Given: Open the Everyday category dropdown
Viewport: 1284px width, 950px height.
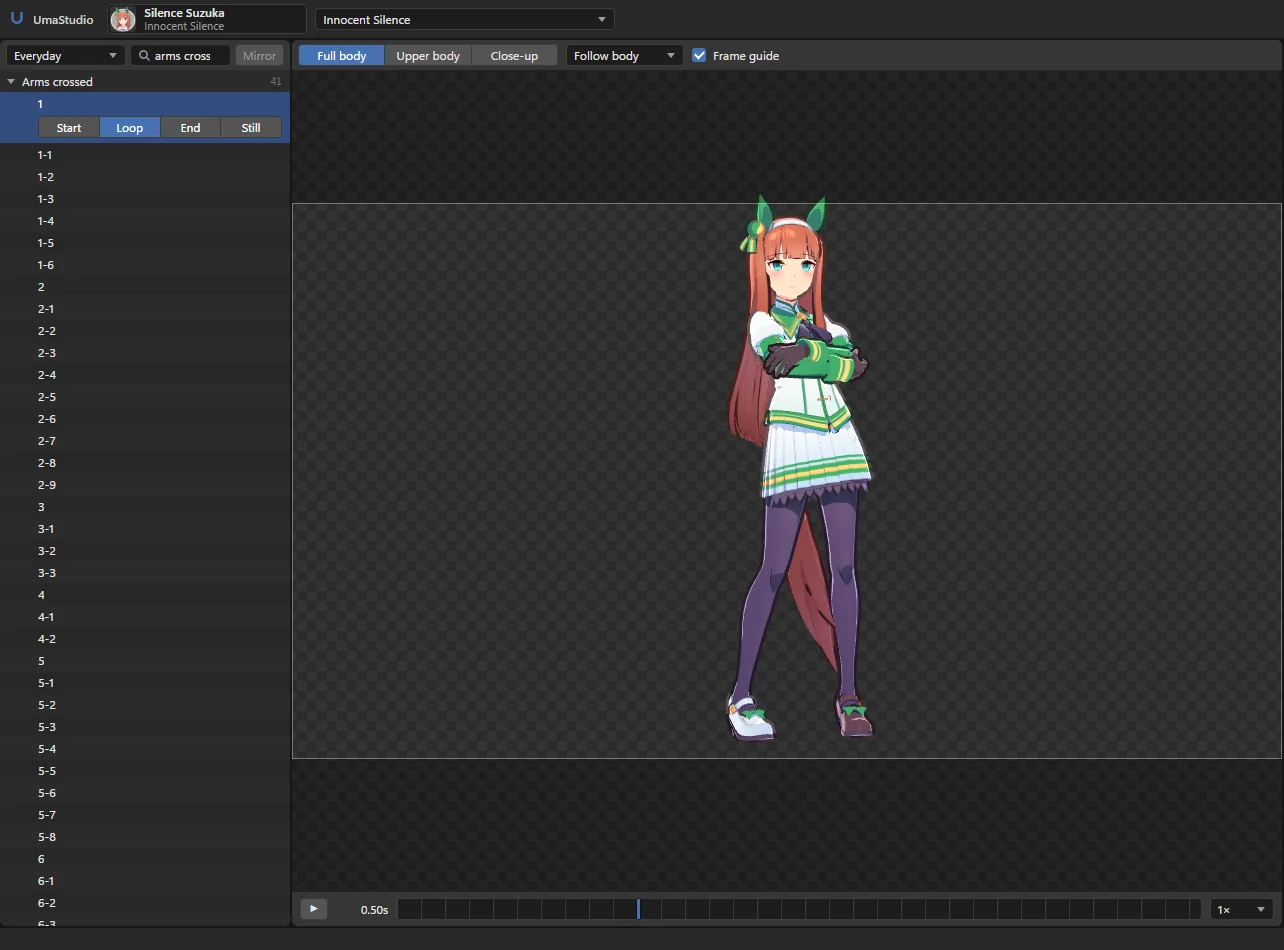Looking at the screenshot, I should point(66,56).
